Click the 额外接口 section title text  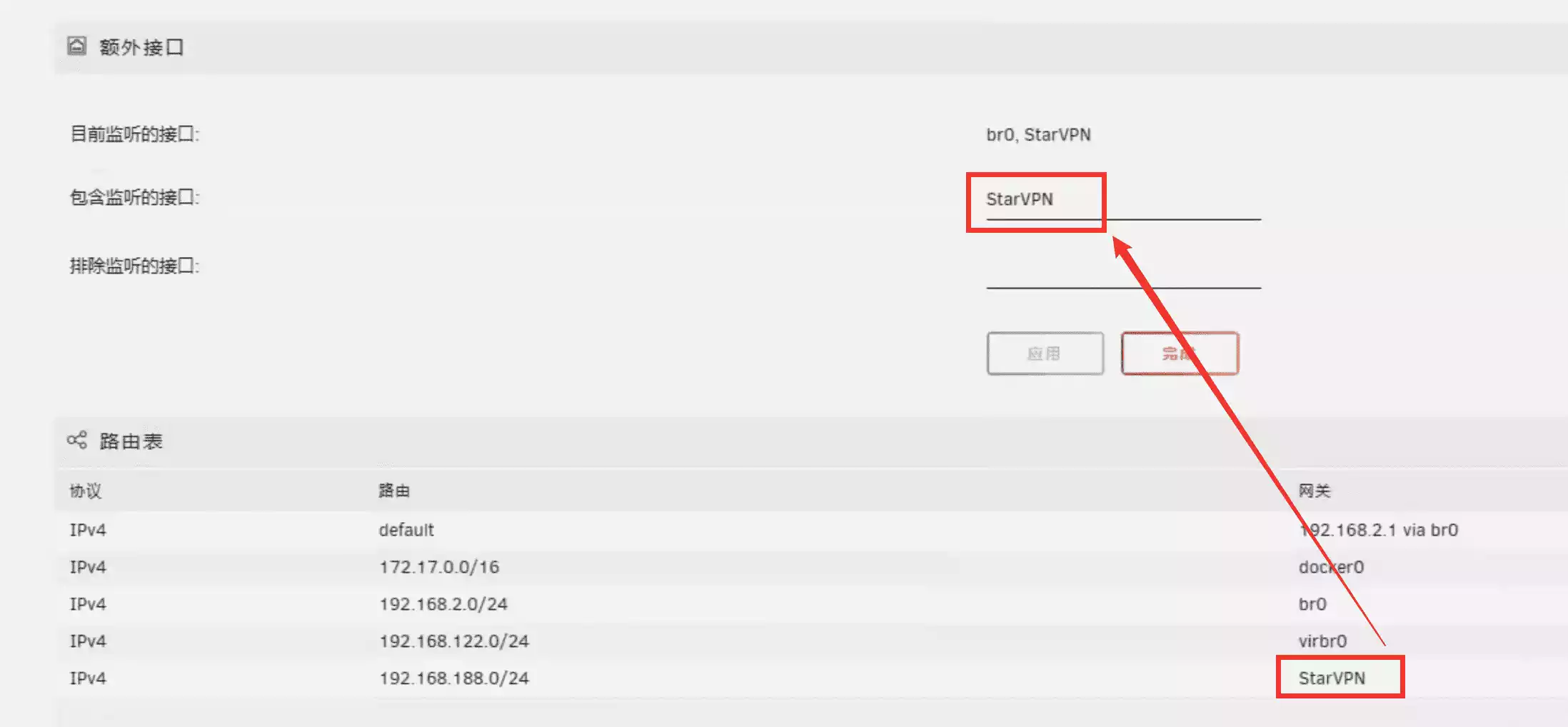[x=141, y=47]
